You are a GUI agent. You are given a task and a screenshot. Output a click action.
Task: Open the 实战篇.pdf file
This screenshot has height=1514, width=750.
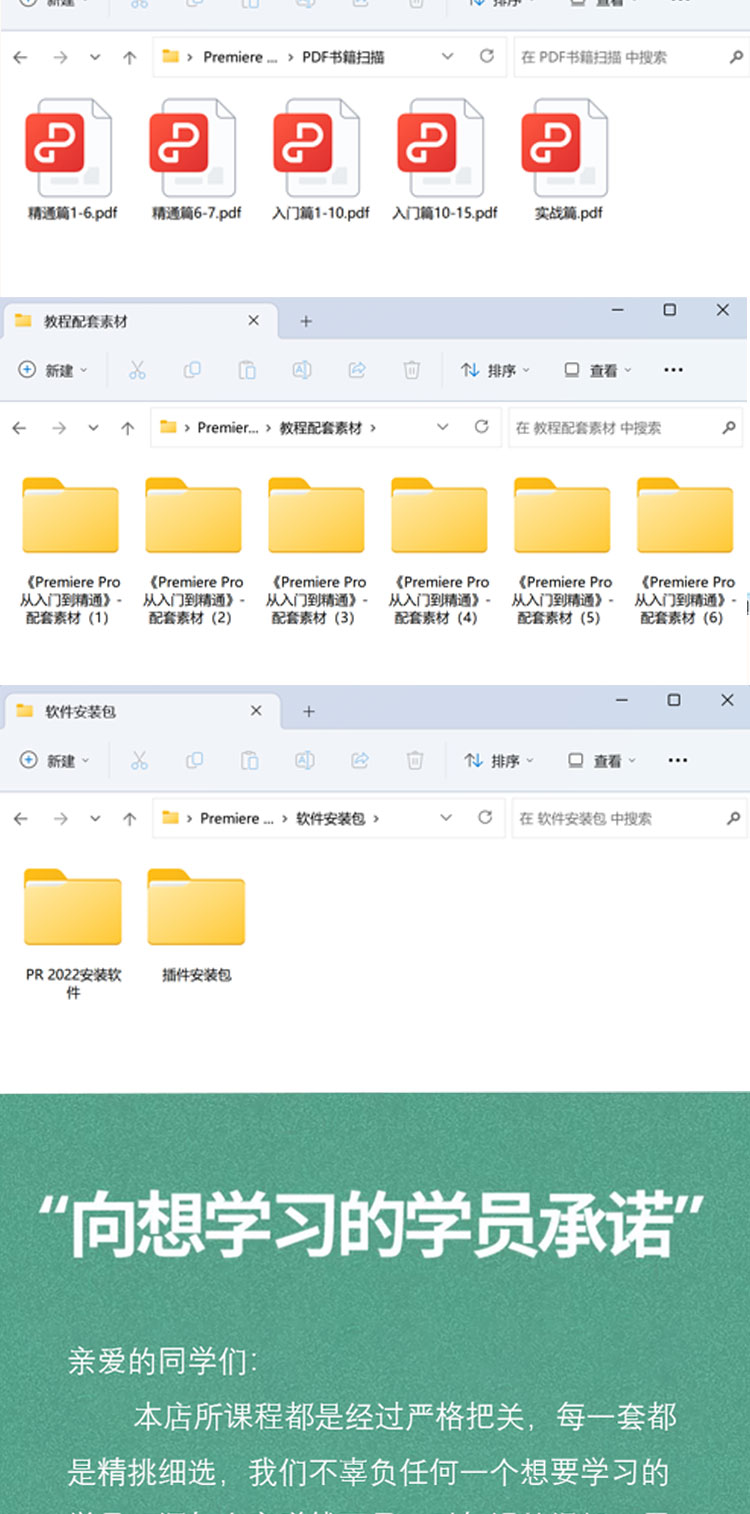click(x=568, y=160)
